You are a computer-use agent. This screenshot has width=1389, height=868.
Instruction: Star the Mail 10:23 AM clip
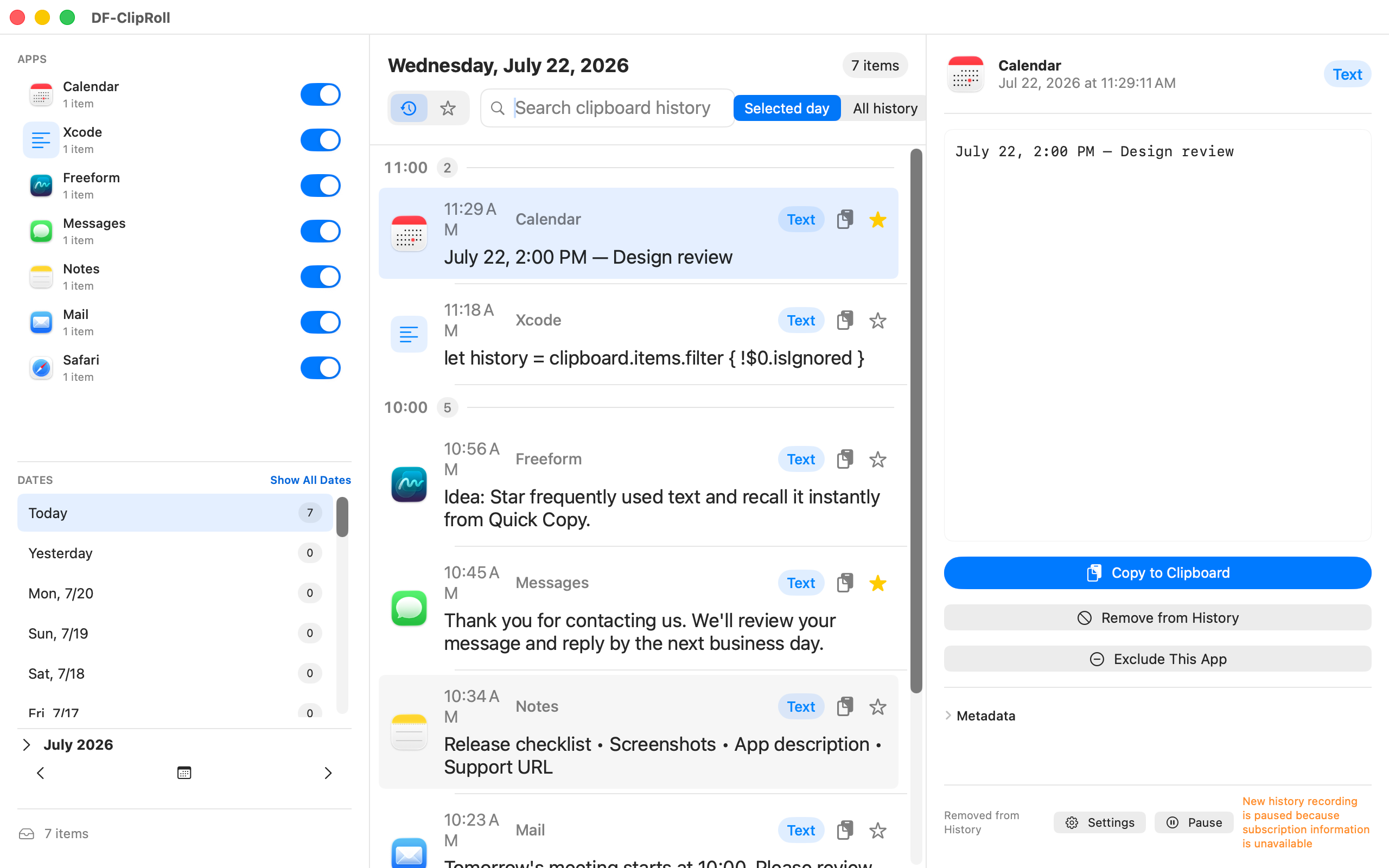click(x=877, y=830)
